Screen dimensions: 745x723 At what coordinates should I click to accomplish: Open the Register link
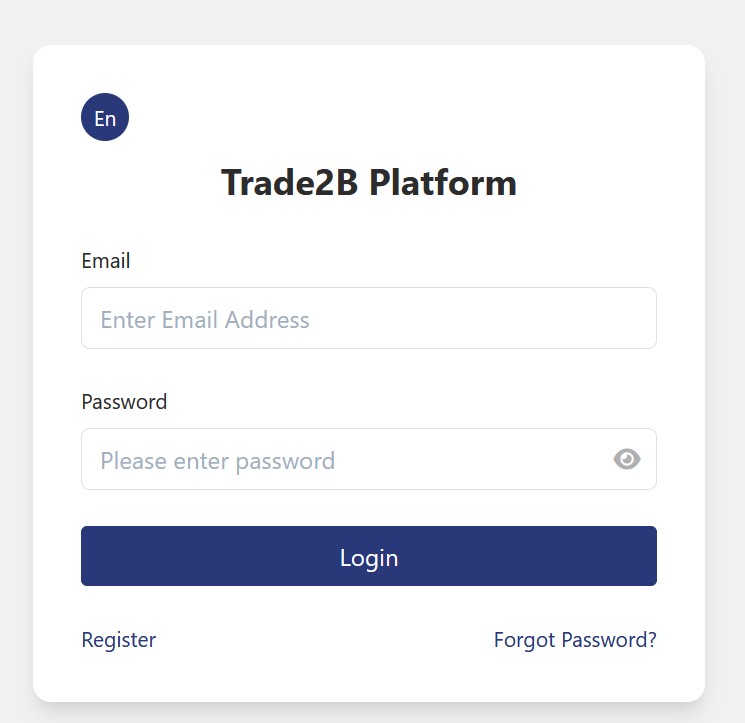click(118, 640)
